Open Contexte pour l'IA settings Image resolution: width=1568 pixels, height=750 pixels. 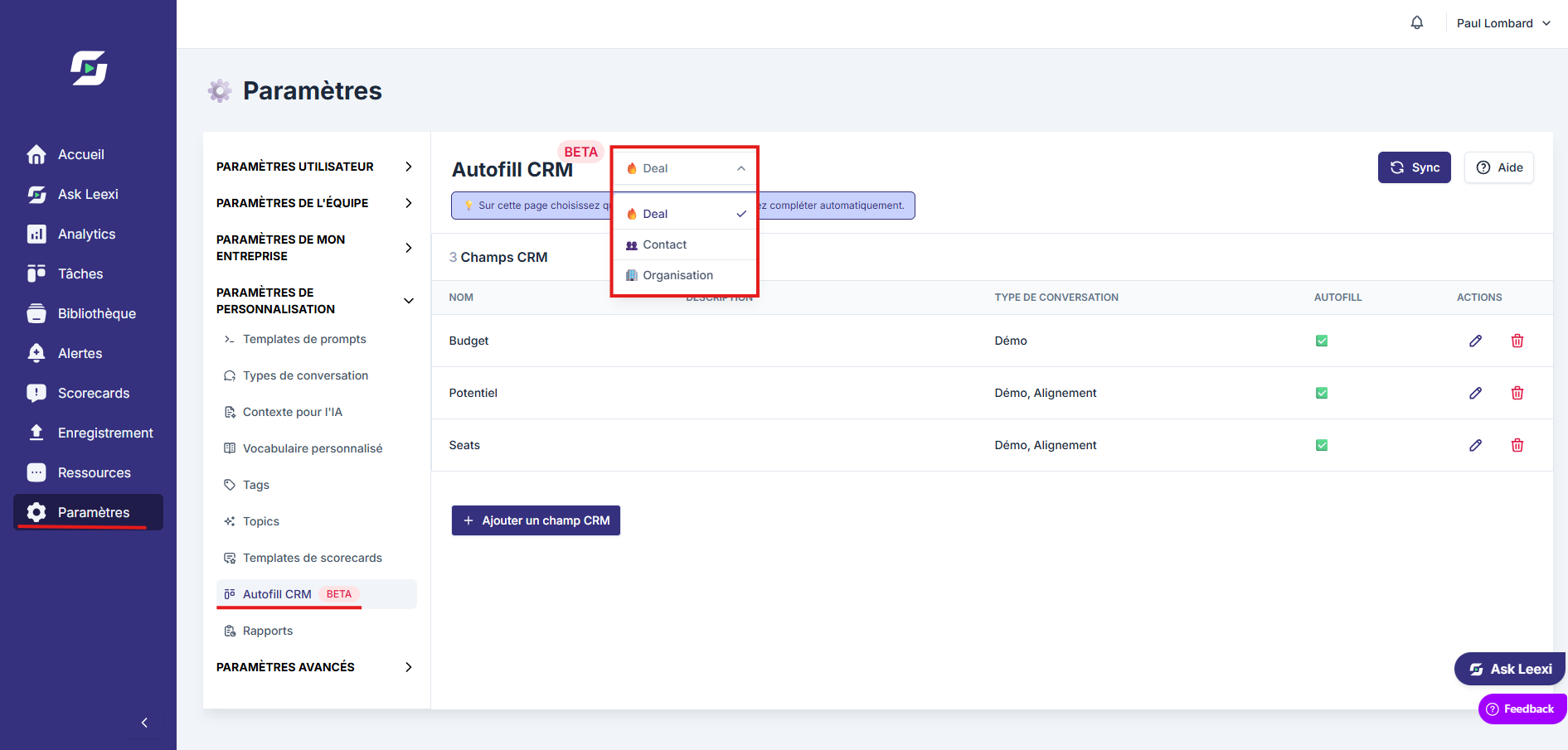pos(316,412)
